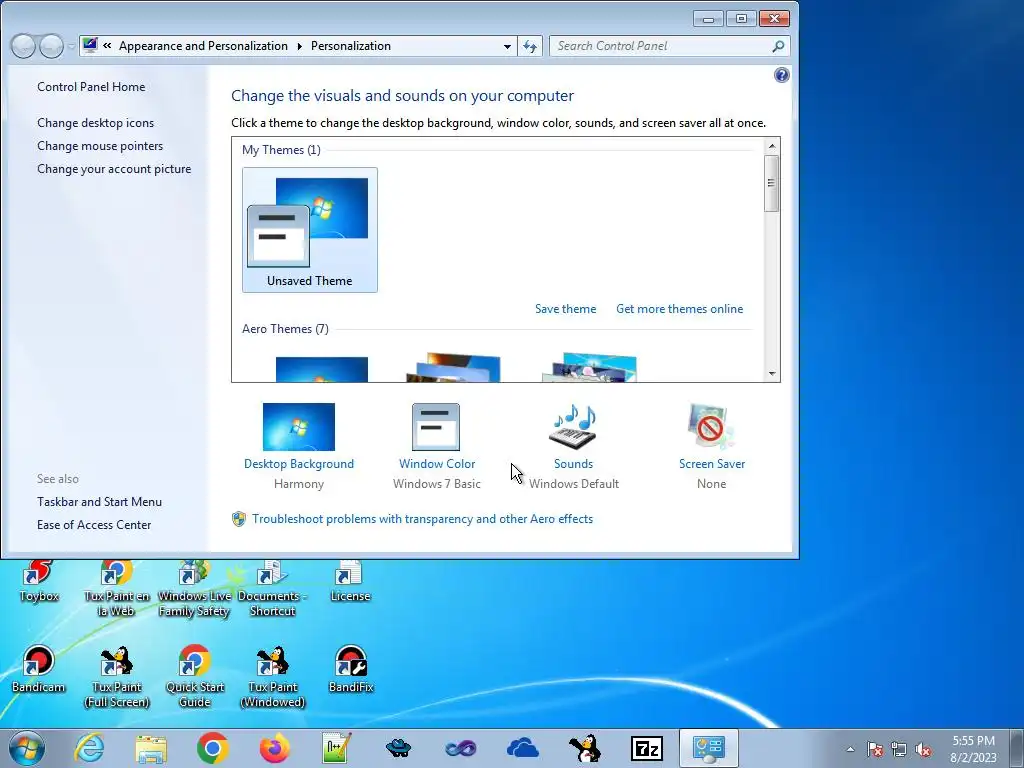Open Windows Live Family Safety shortcut
Image resolution: width=1024 pixels, height=768 pixels.
click(194, 588)
